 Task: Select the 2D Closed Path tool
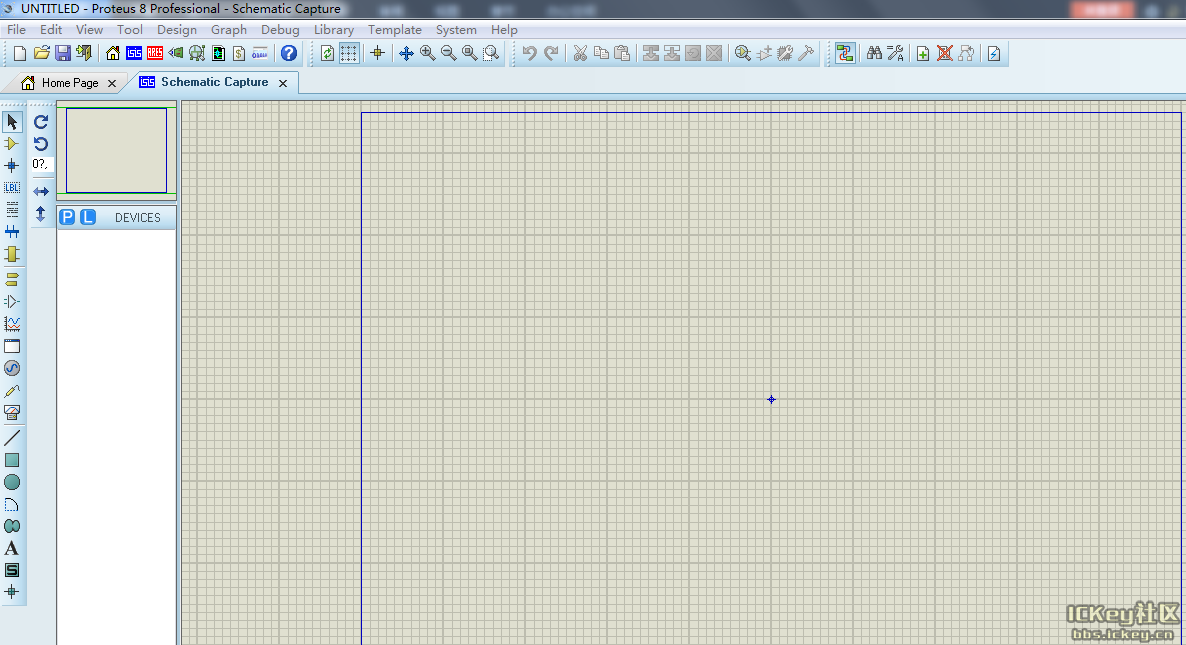12,526
